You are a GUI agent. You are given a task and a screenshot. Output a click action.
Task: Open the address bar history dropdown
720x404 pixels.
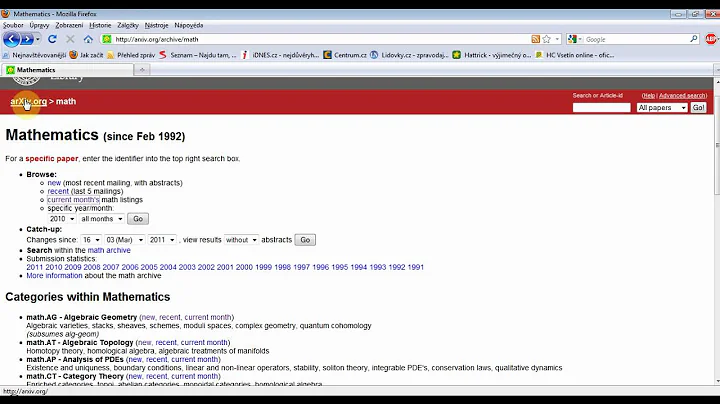click(x=557, y=39)
